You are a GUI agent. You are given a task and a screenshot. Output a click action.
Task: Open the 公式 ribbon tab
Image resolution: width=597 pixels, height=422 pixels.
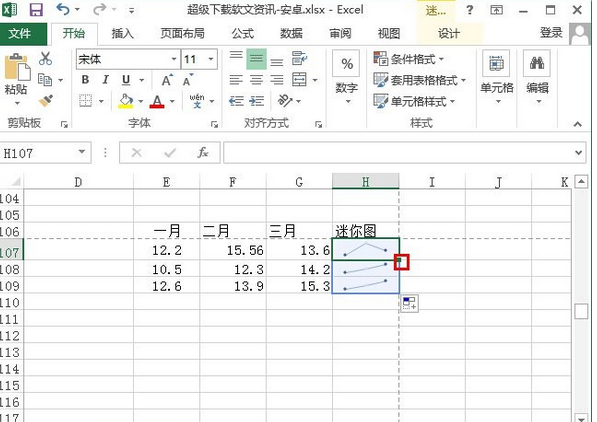243,34
